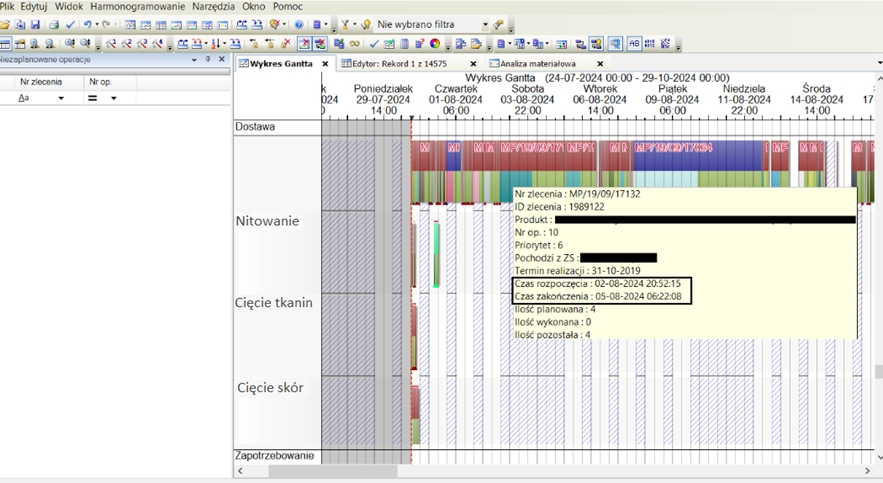Click the connected blue boxes link icon

click(x=581, y=43)
